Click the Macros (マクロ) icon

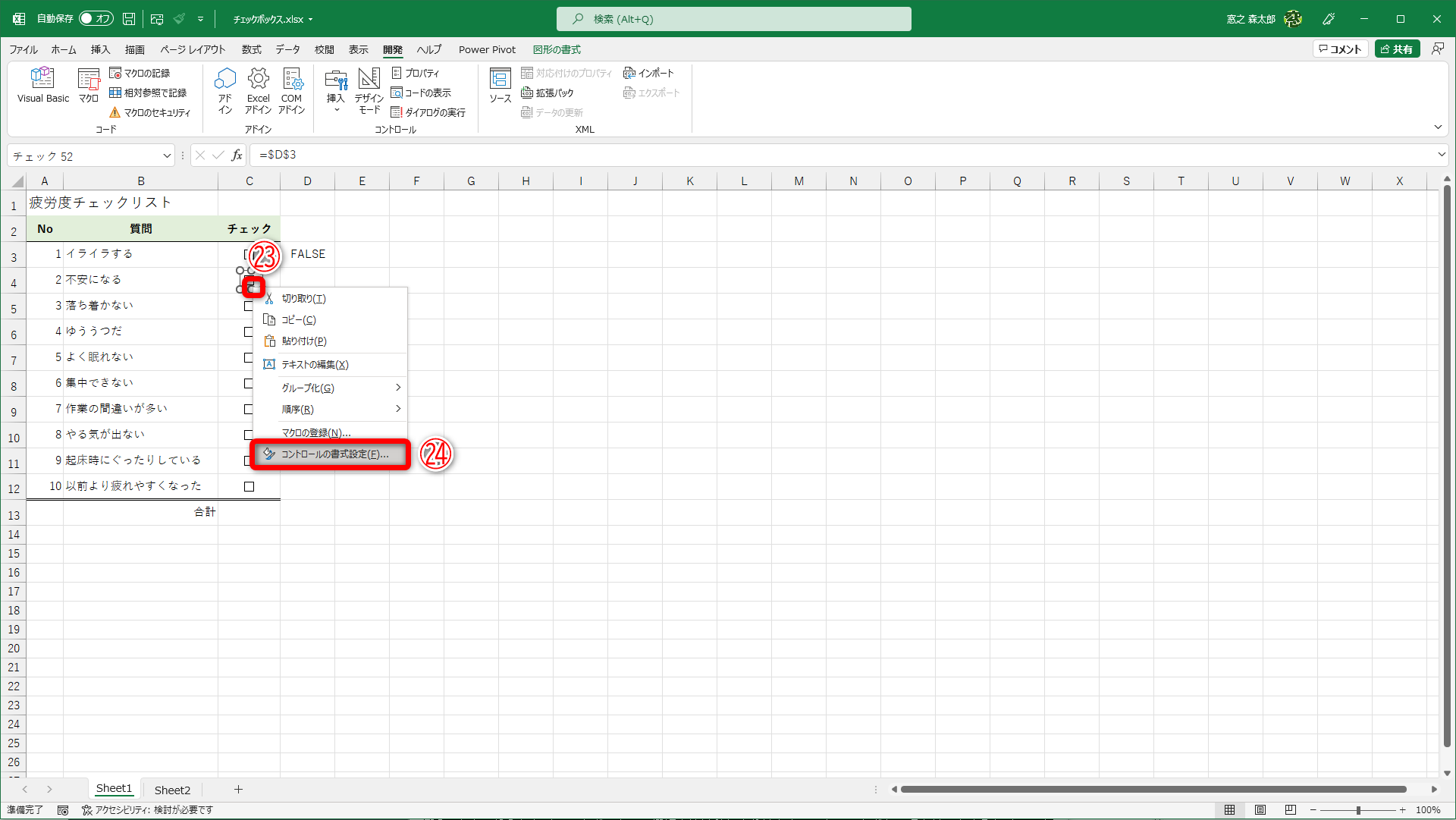tap(89, 84)
